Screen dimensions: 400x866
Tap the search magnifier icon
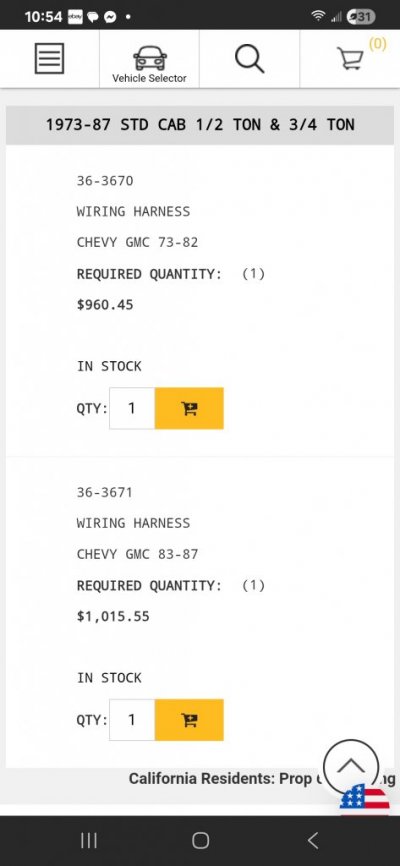[x=250, y=59]
